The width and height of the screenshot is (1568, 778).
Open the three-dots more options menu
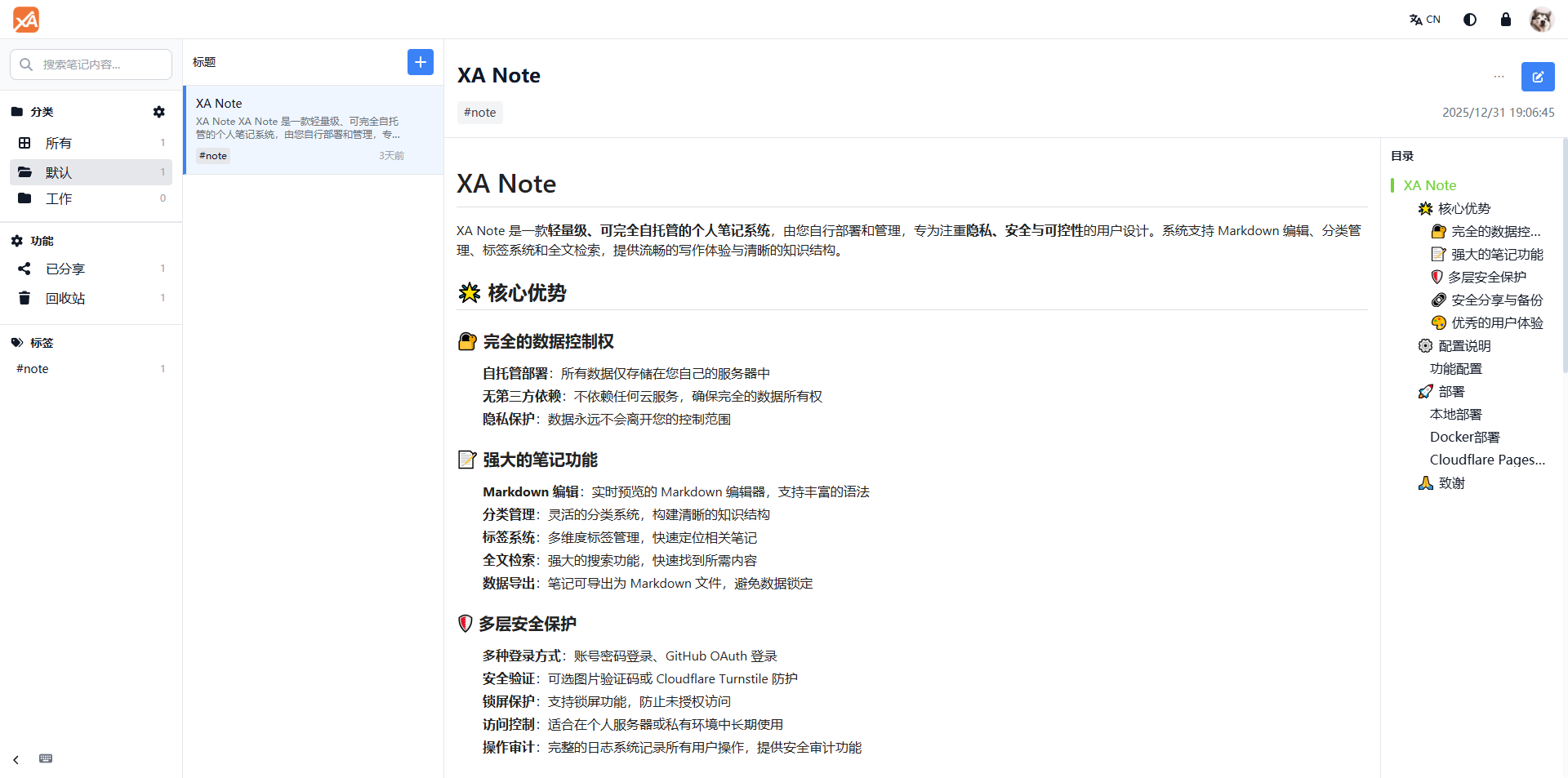click(1499, 77)
